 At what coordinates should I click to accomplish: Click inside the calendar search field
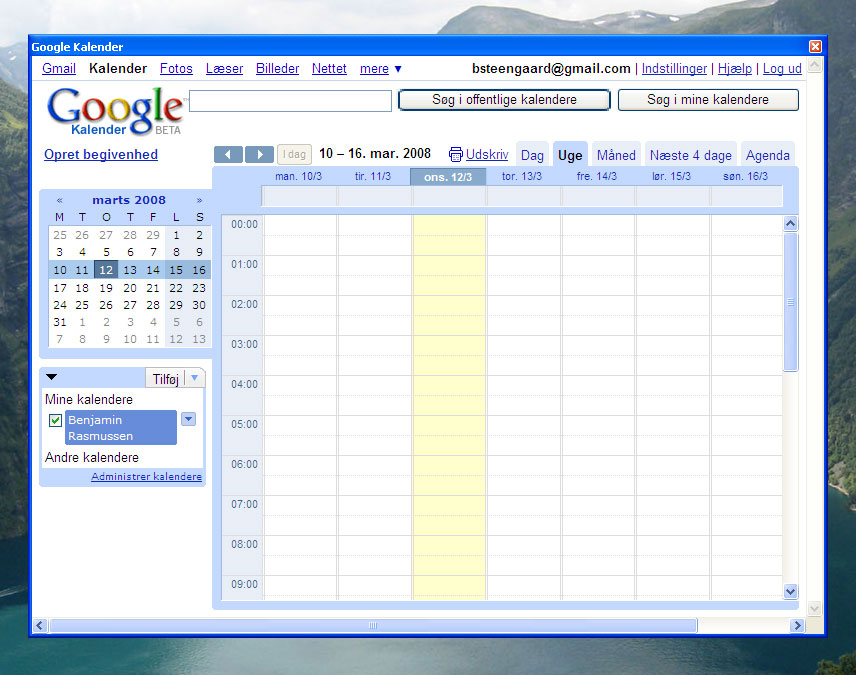(290, 101)
